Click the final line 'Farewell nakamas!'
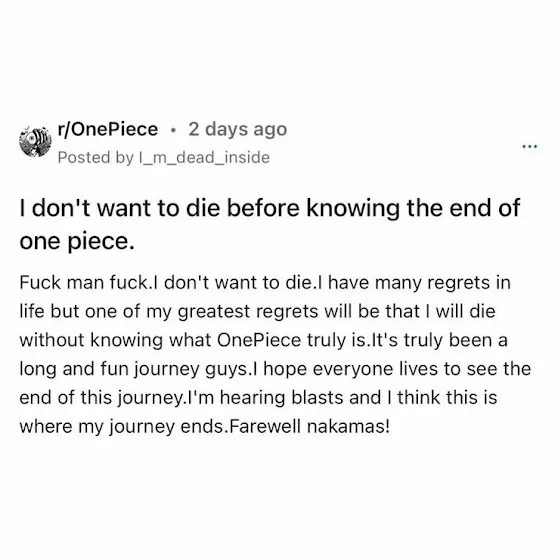 pos(309,426)
